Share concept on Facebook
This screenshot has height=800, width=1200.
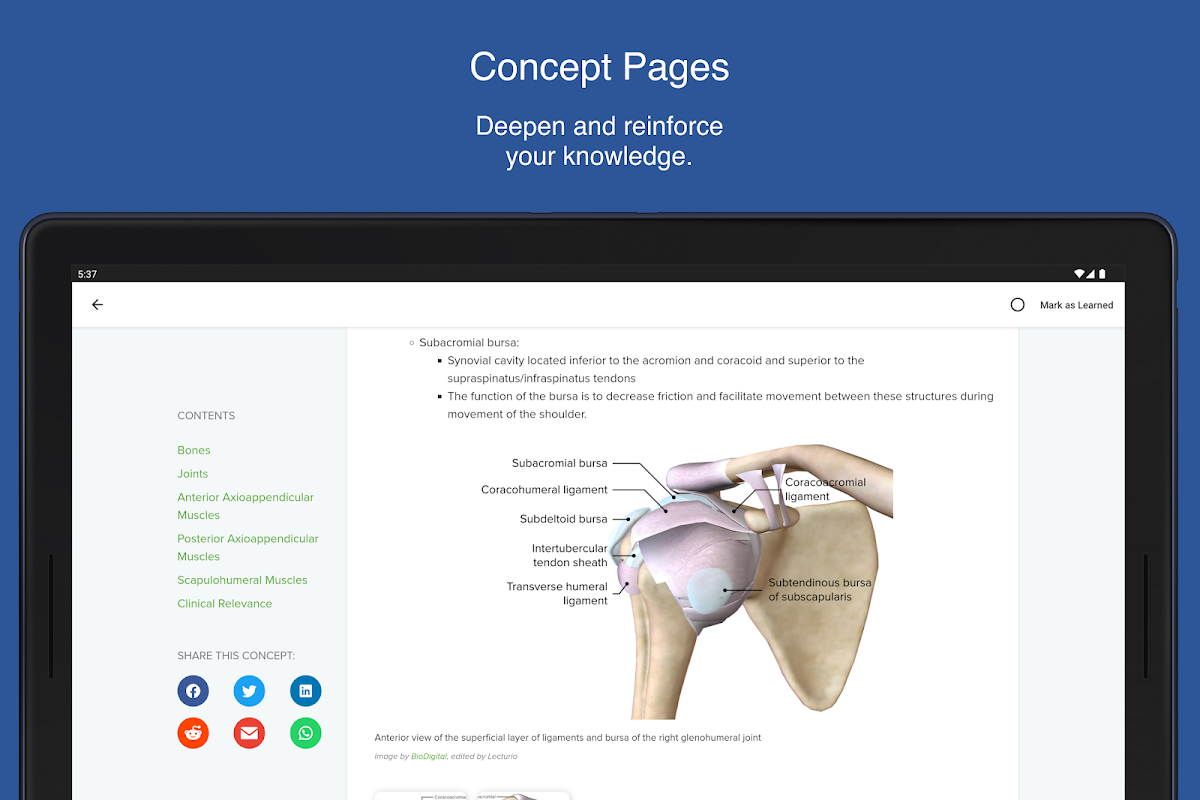pos(193,691)
